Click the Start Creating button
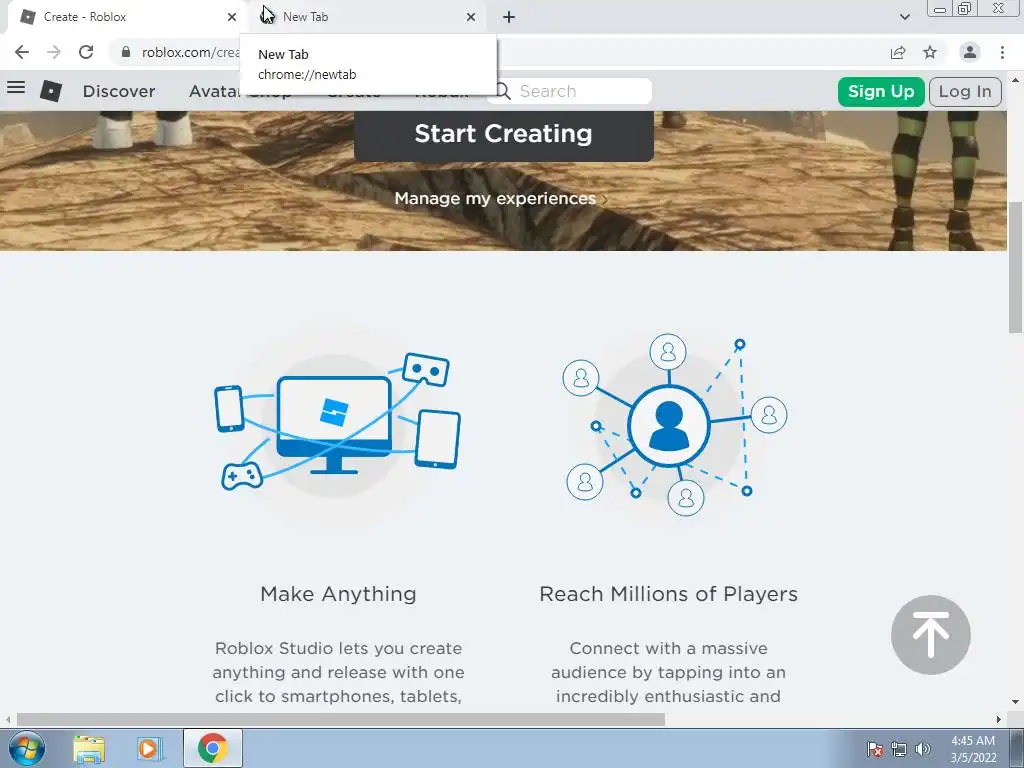 (x=504, y=135)
